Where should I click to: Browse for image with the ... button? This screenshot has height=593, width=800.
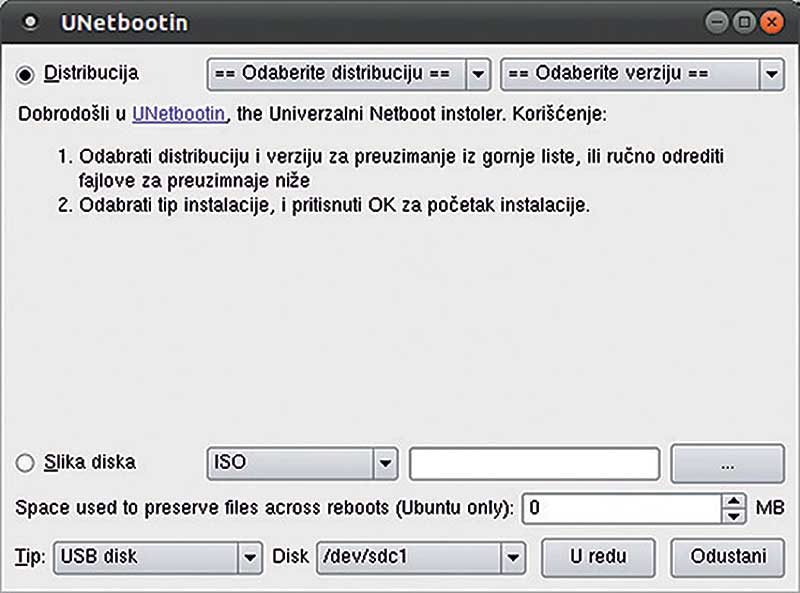(x=728, y=463)
